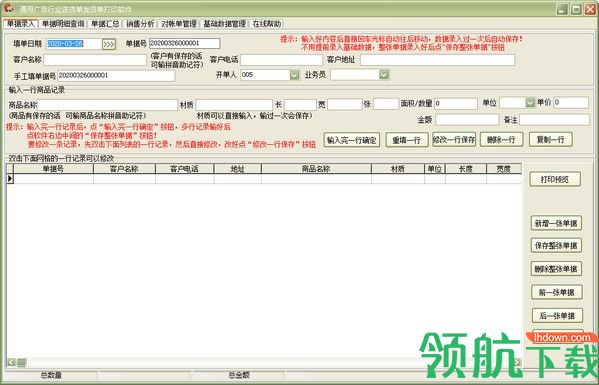Image resolution: width=599 pixels, height=385 pixels.
Task: Click the 宽 width input field
Action: 345,105
